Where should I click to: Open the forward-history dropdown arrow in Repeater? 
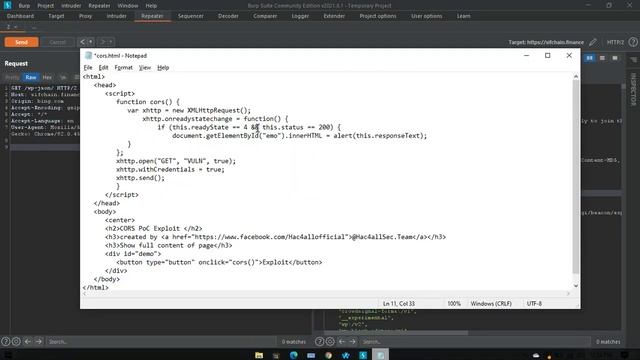(111, 42)
